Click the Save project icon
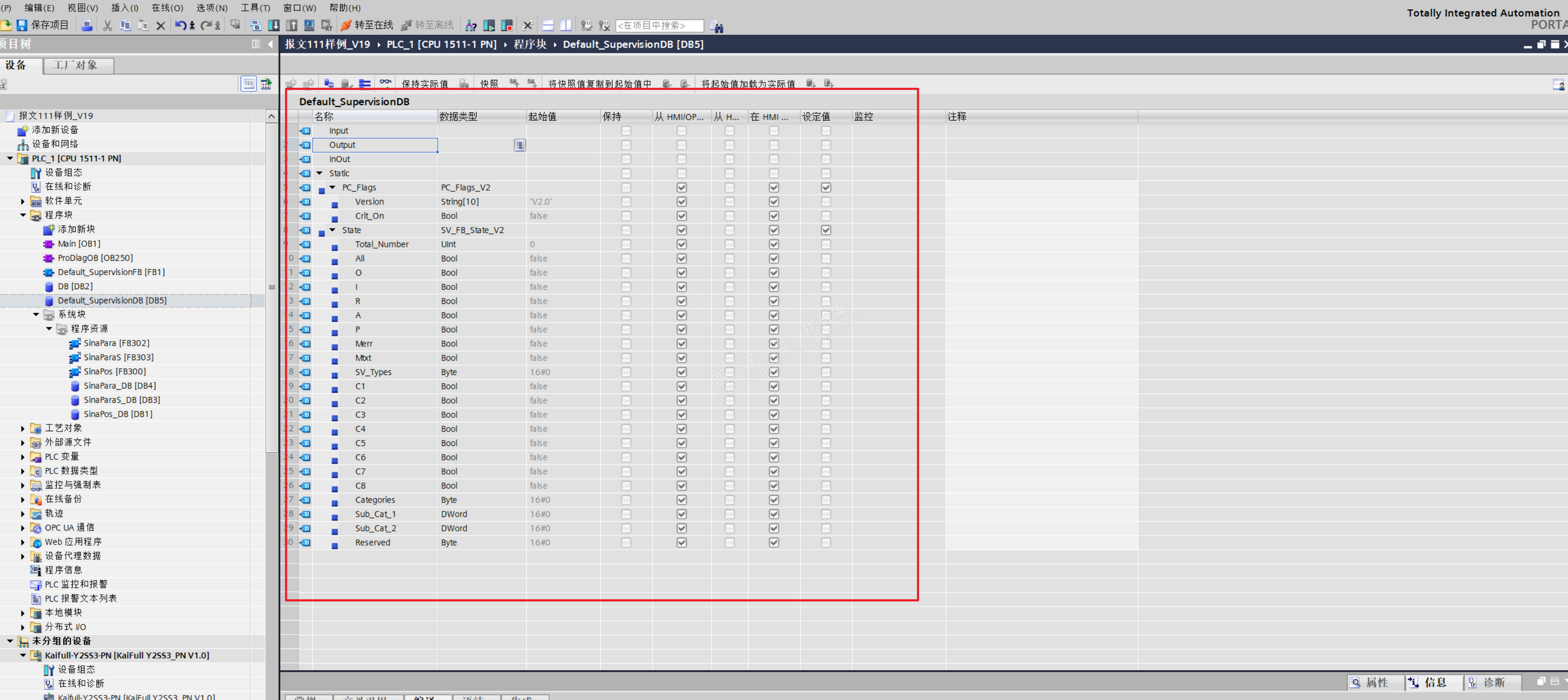 tap(22, 25)
